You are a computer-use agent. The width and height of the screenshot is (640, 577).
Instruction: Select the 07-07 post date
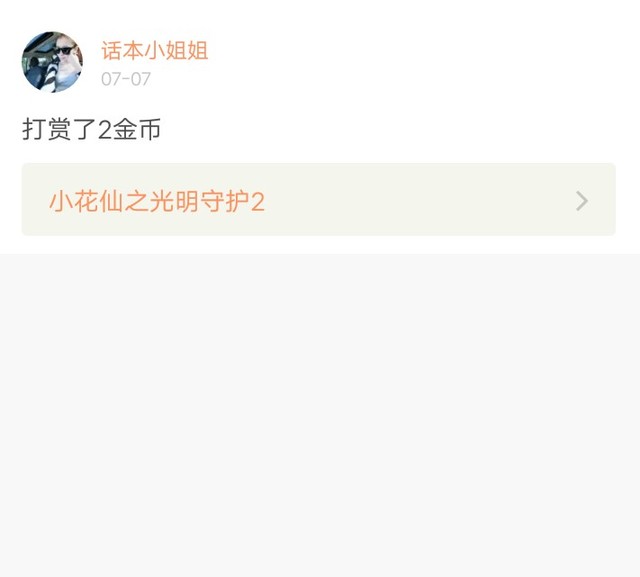(126, 79)
